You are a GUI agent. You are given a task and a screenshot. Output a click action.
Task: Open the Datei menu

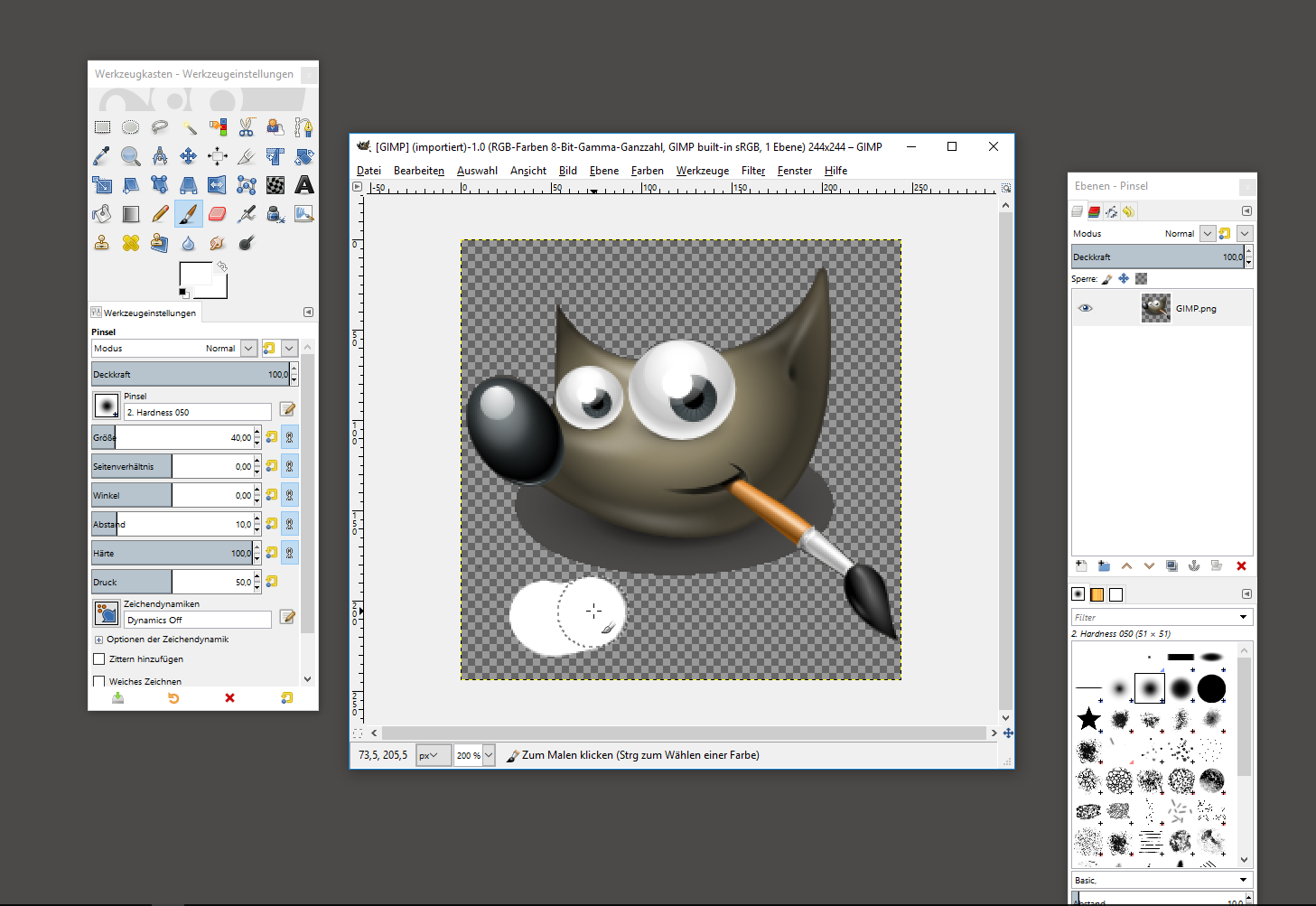point(369,171)
